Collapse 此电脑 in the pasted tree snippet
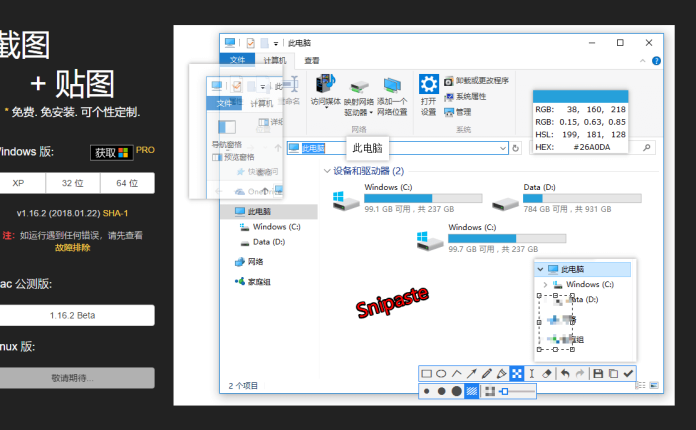The height and width of the screenshot is (430, 696). 540,269
